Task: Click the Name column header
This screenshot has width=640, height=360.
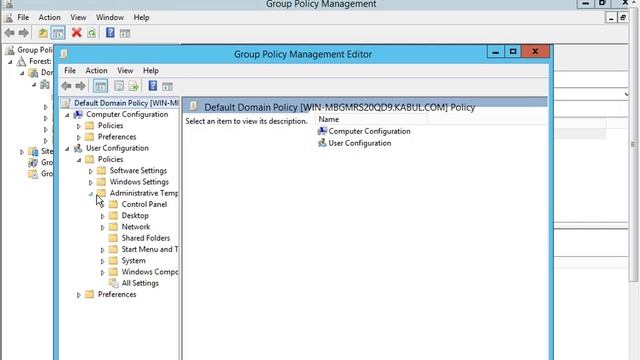Action: pos(371,119)
